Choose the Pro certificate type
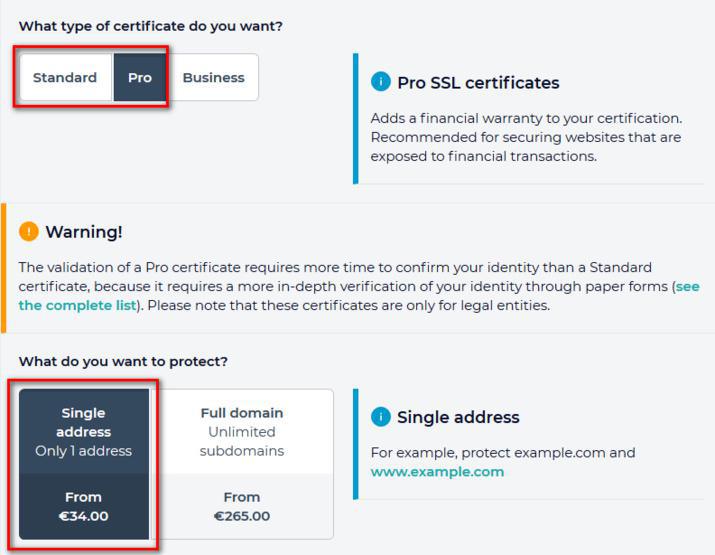Viewport: 715px width, 555px height. click(140, 78)
